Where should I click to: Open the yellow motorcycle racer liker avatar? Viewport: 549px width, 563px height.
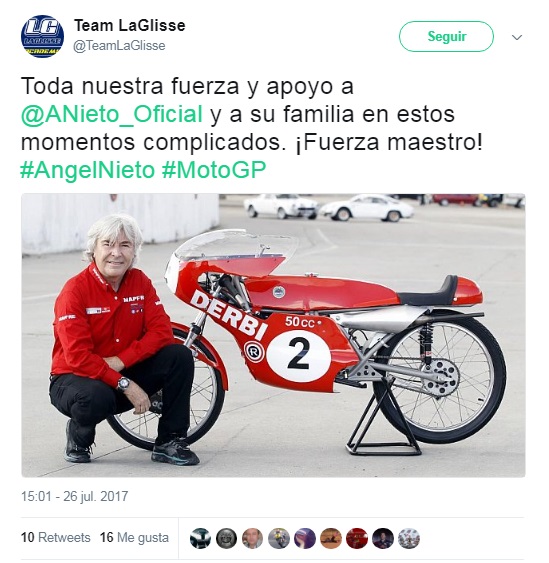click(279, 538)
